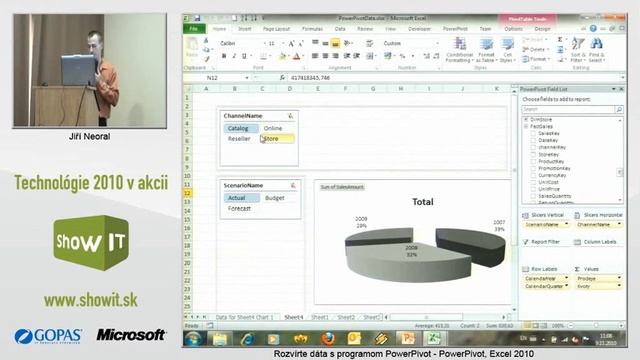The width and height of the screenshot is (640, 360).
Task: Open Find & Select menu
Action: tap(596, 50)
